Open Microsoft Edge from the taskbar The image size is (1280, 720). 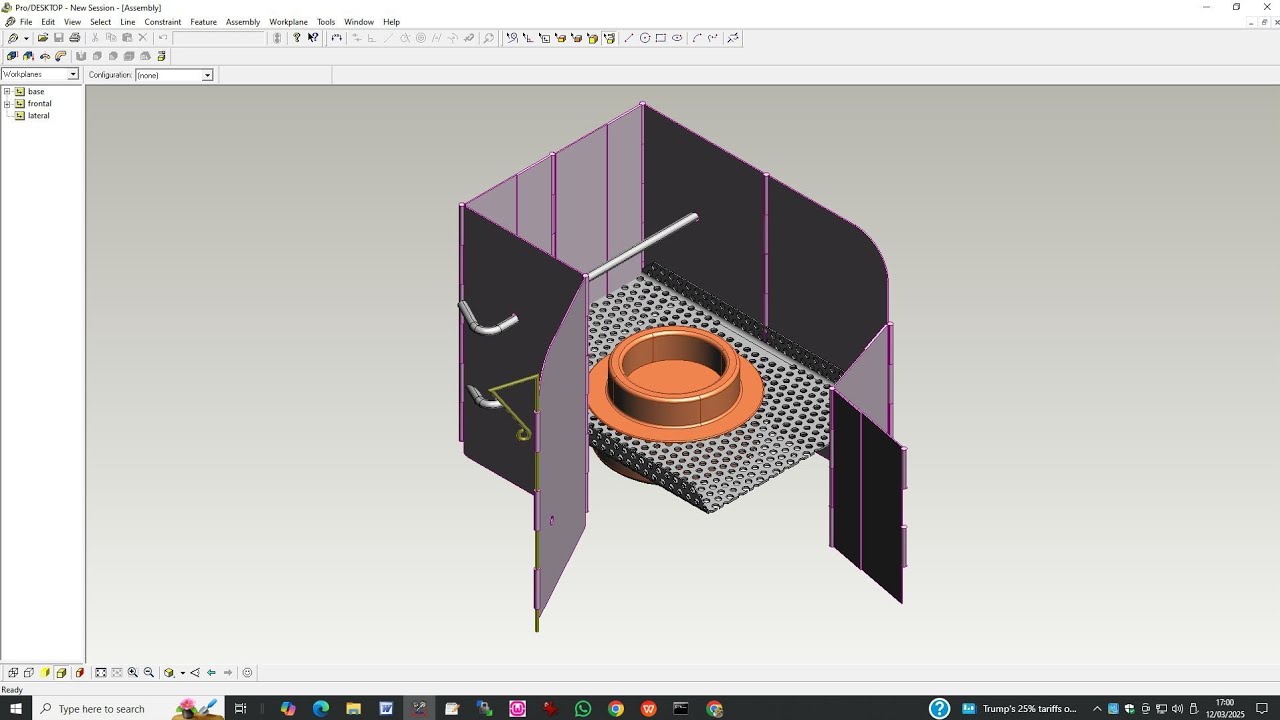(321, 708)
